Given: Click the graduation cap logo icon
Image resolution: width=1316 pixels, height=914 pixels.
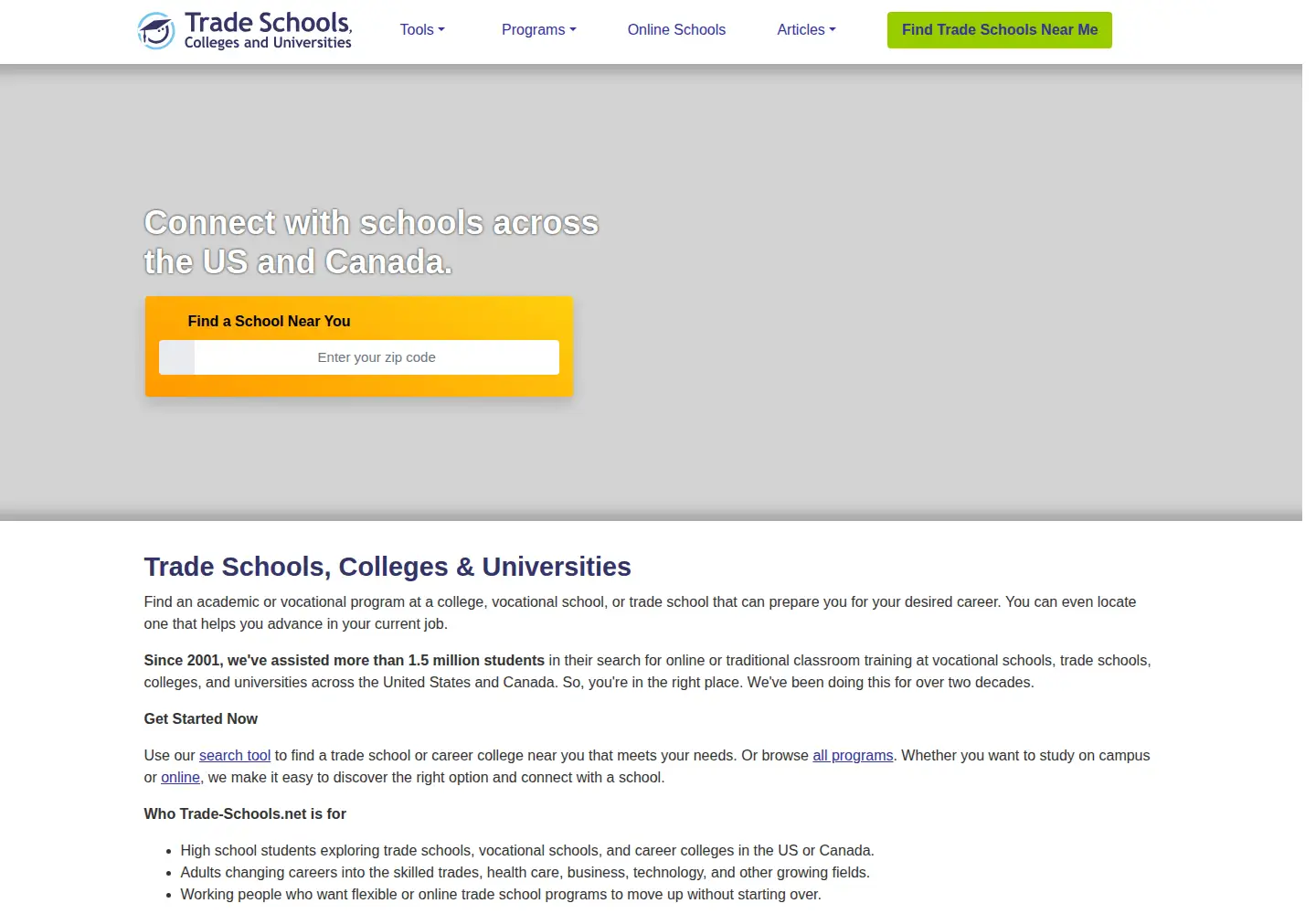Looking at the screenshot, I should click(156, 30).
